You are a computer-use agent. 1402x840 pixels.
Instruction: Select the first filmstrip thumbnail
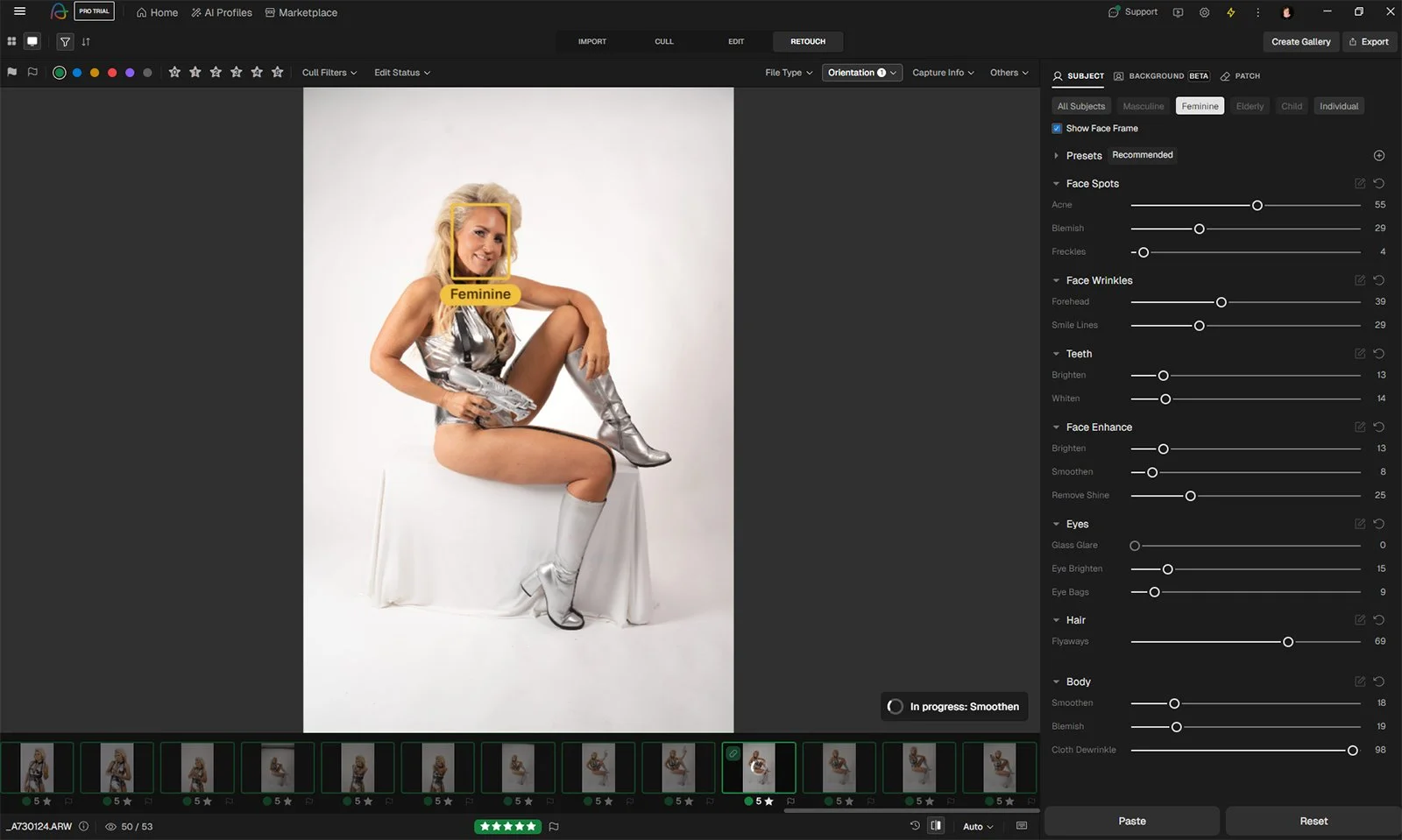coord(37,767)
